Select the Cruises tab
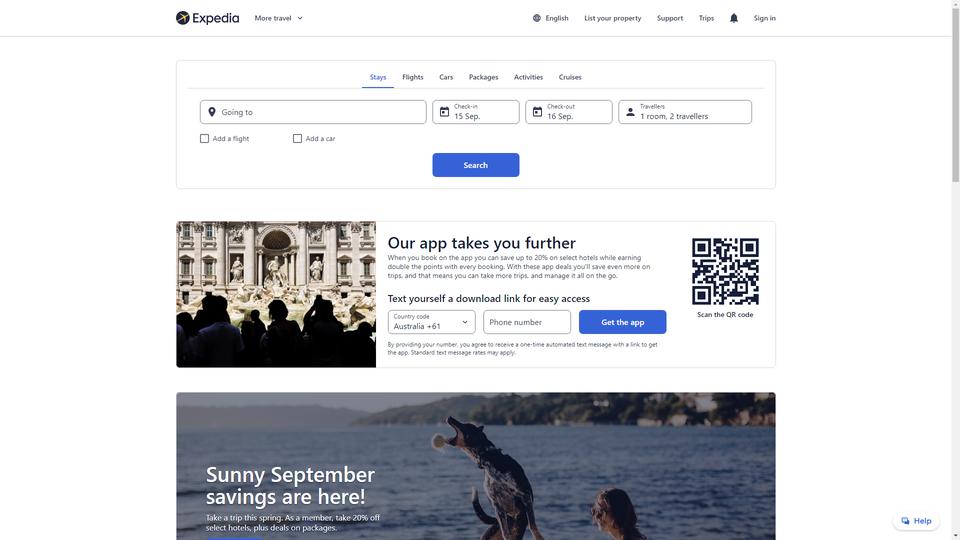The image size is (960, 540). (570, 77)
